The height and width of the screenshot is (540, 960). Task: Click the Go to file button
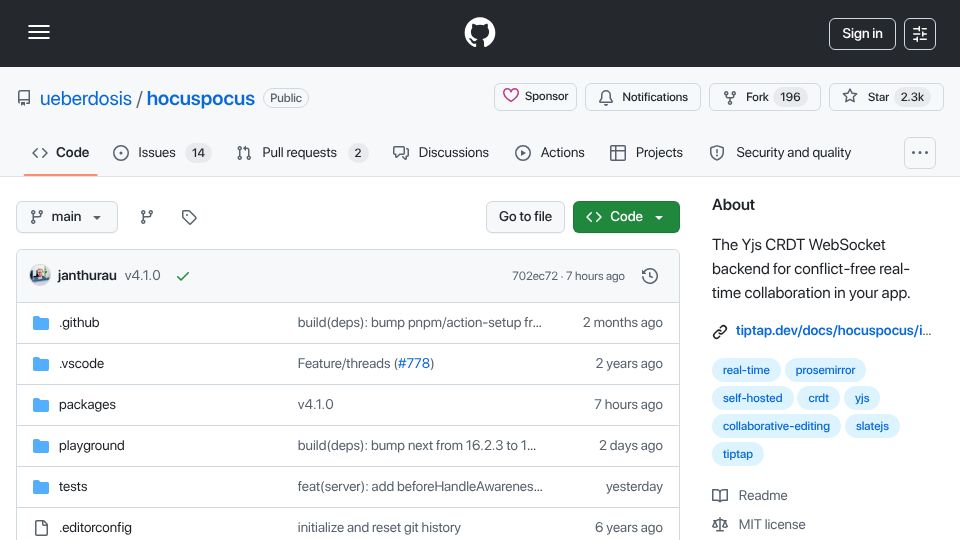point(525,217)
